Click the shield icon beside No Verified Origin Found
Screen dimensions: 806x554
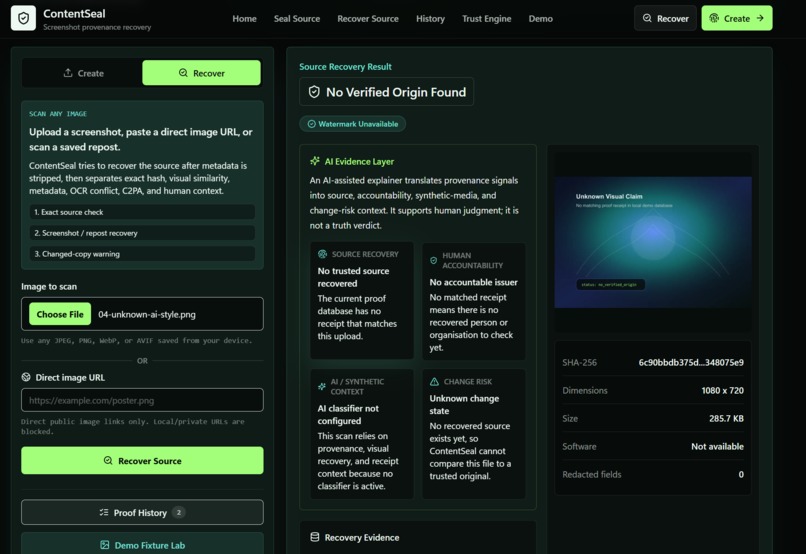[314, 92]
